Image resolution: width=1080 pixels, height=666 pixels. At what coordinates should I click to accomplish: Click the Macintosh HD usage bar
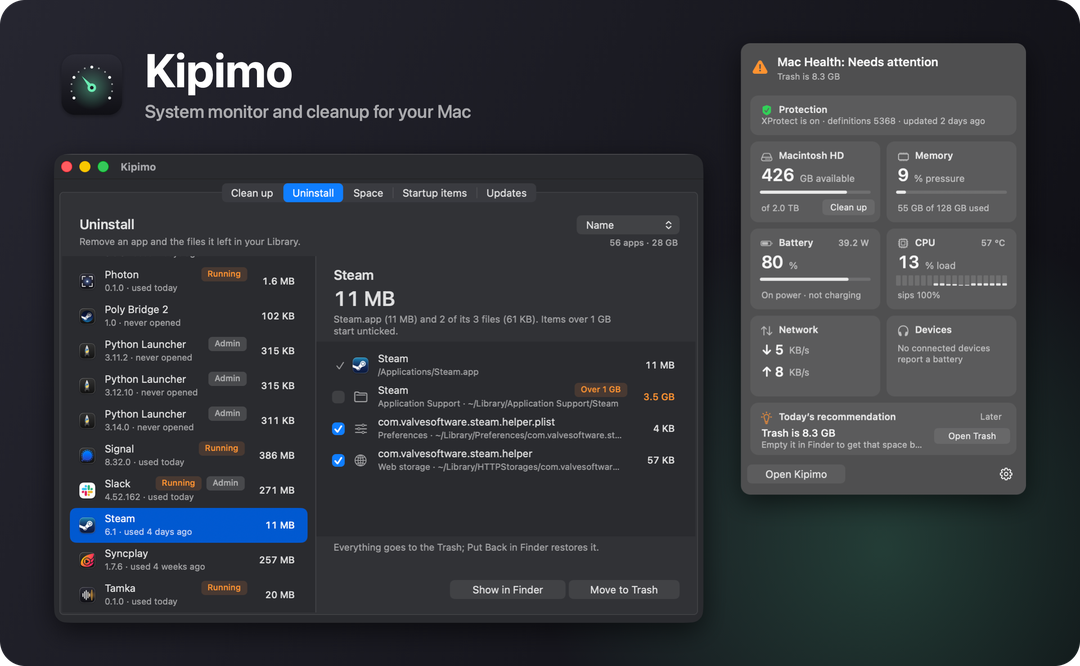pyautogui.click(x=815, y=192)
